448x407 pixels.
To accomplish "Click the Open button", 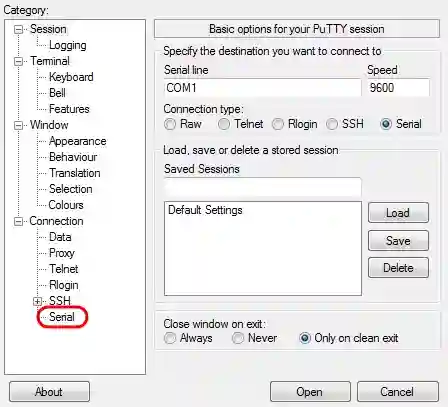I will [x=310, y=392].
